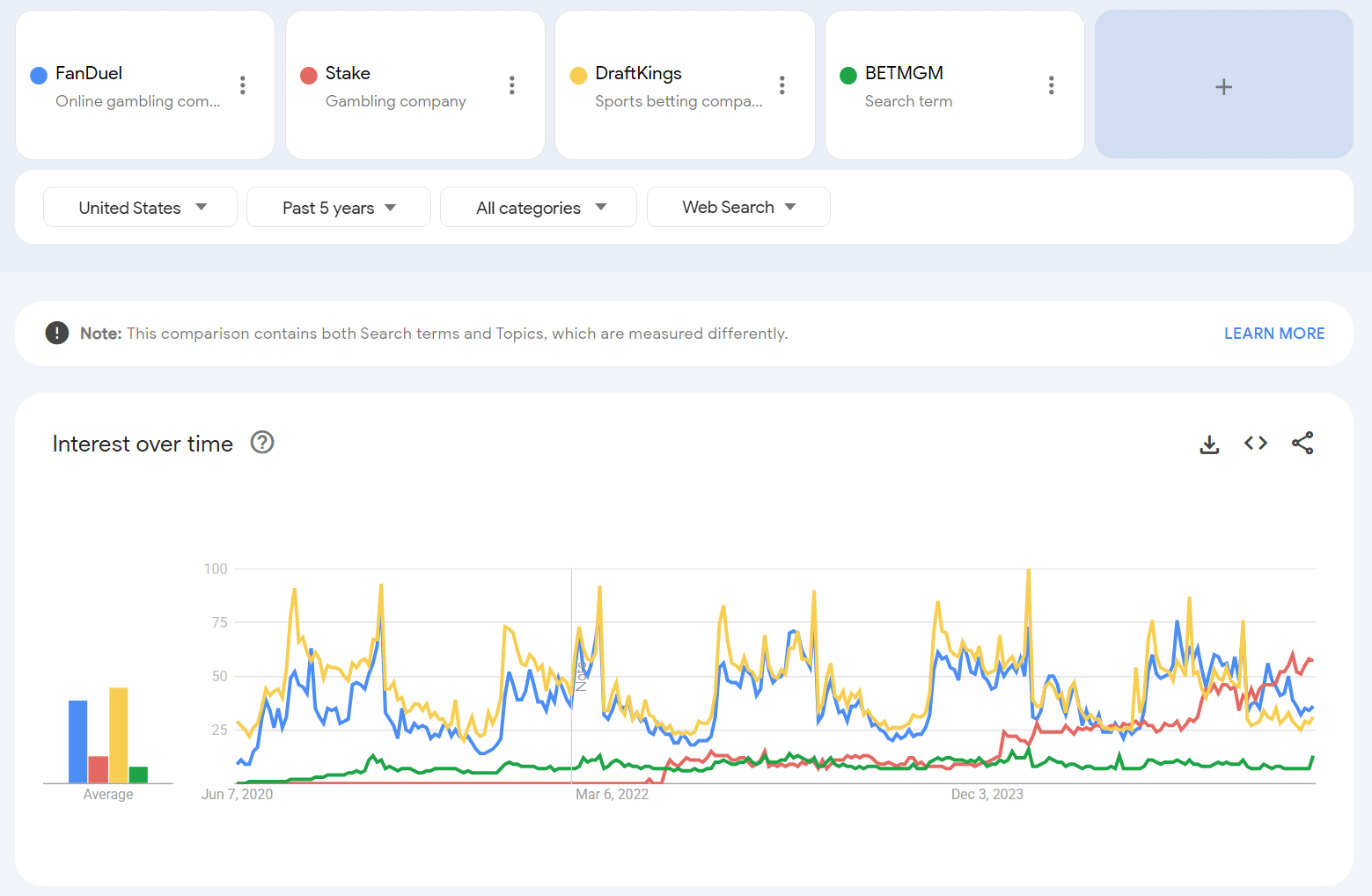Select the green BETMGM average bar
The height and width of the screenshot is (896, 1372).
tap(138, 775)
